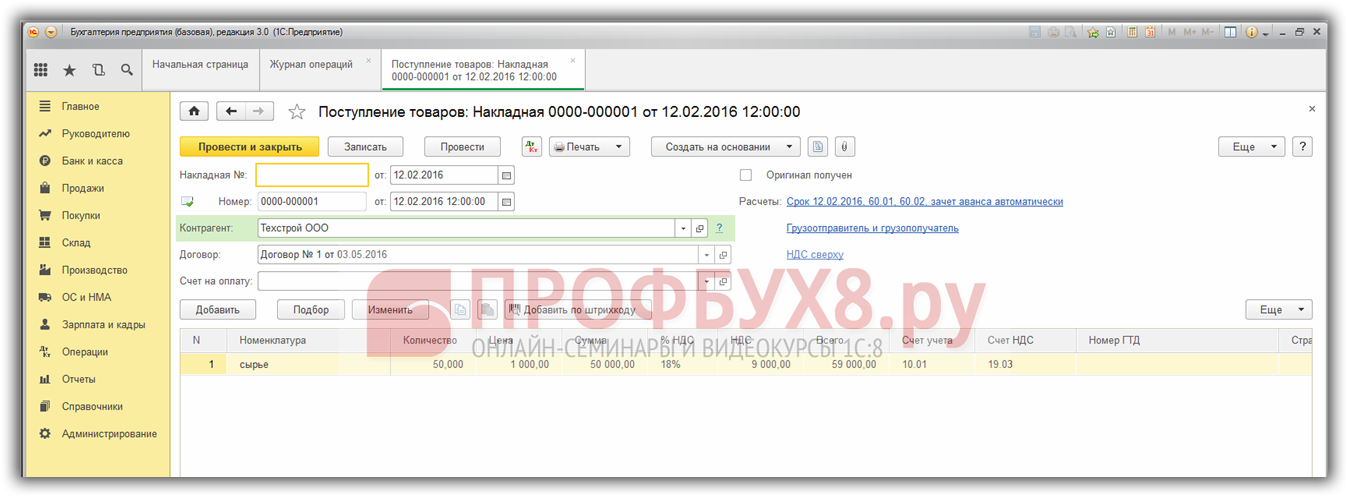The width and height of the screenshot is (1348, 497).
Task: Click the Провести и закрыть button
Action: [x=249, y=147]
